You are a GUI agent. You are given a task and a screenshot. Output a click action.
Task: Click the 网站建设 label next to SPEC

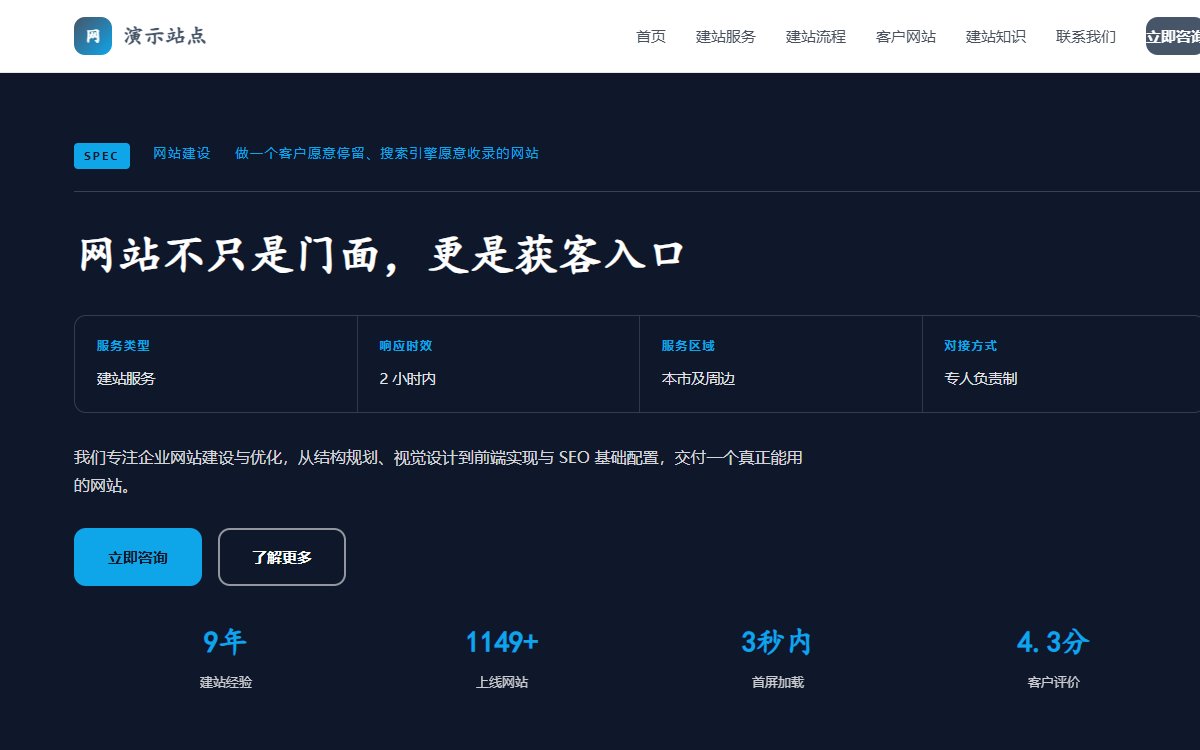(182, 154)
